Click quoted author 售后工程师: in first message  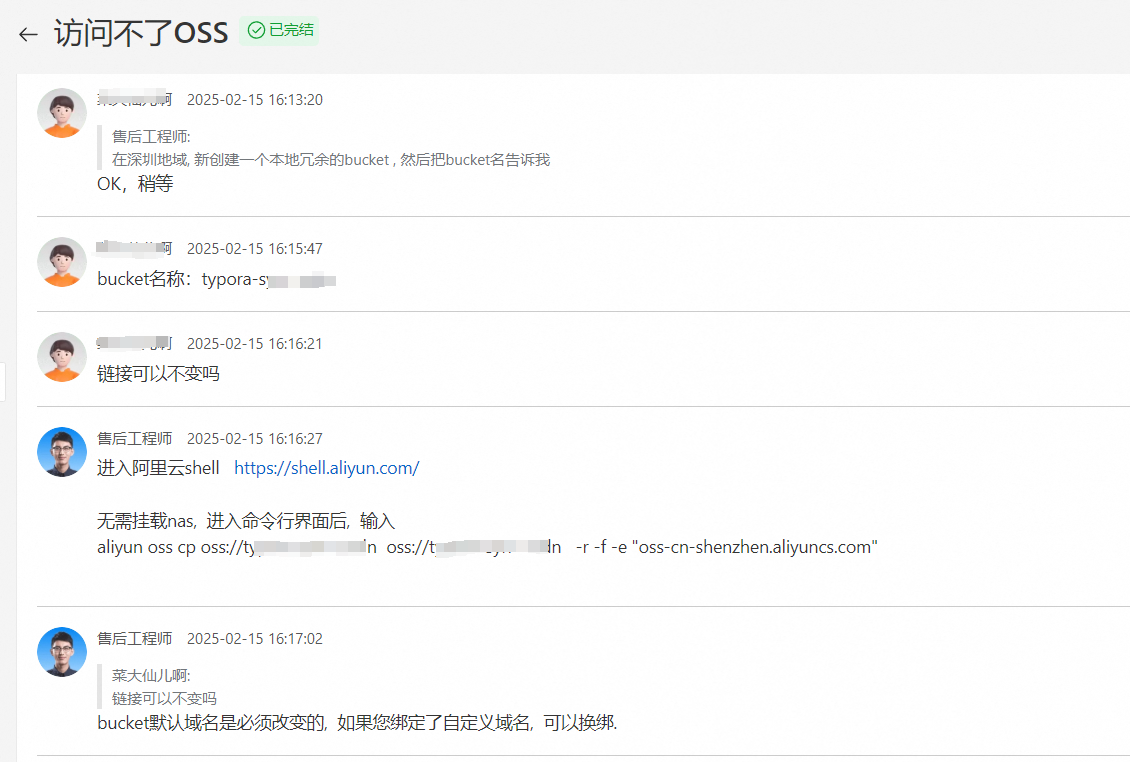[151, 136]
